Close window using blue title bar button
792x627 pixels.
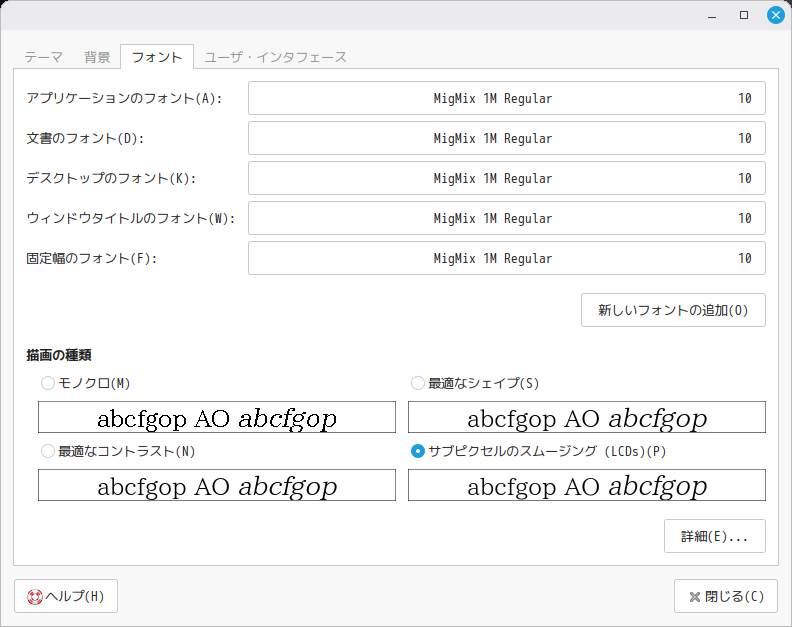775,15
